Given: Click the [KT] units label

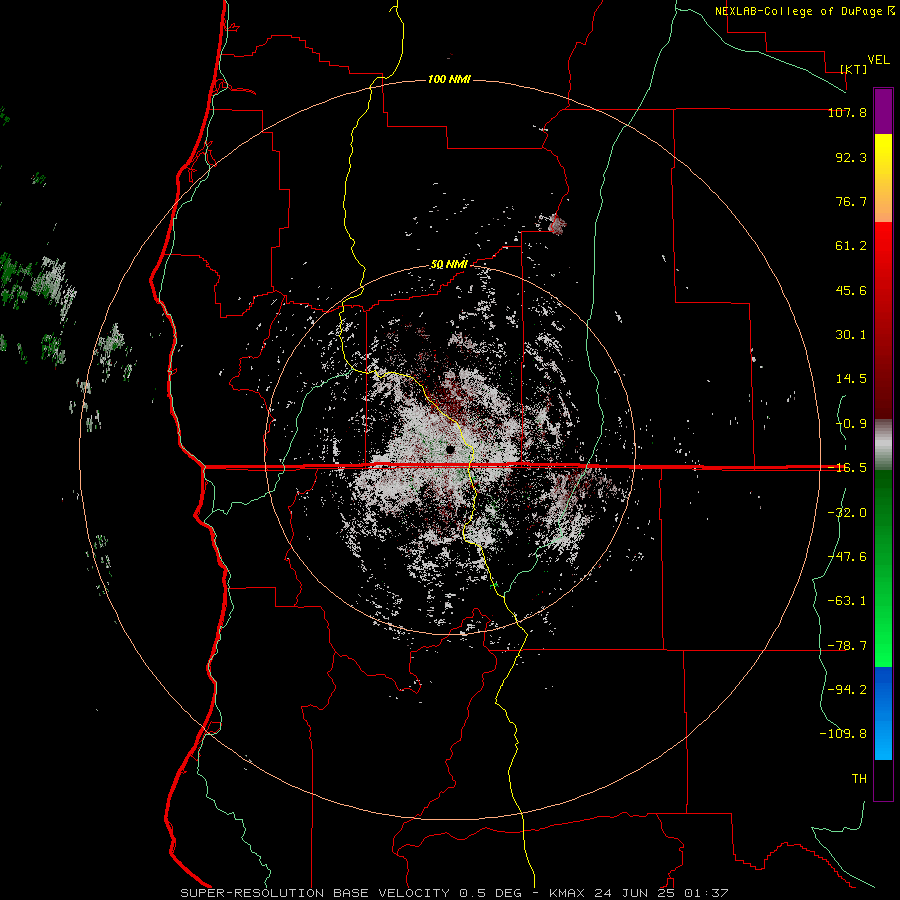Looking at the screenshot, I should pyautogui.click(x=854, y=69).
